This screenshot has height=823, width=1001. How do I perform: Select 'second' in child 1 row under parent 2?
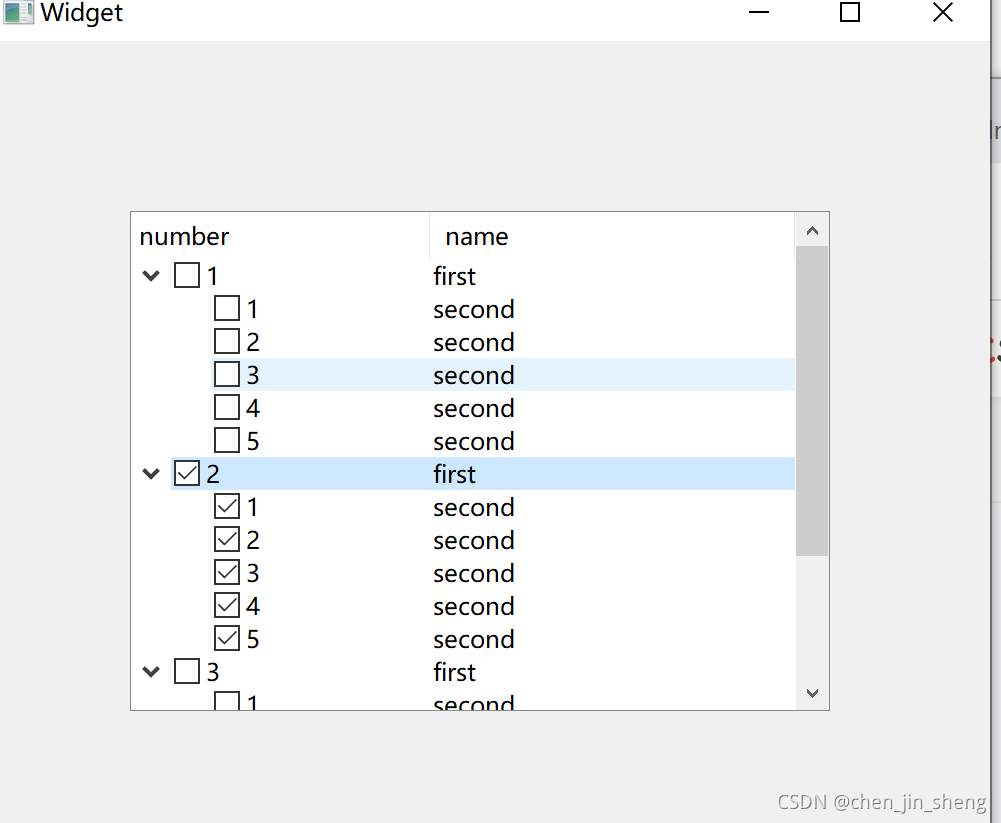click(474, 508)
